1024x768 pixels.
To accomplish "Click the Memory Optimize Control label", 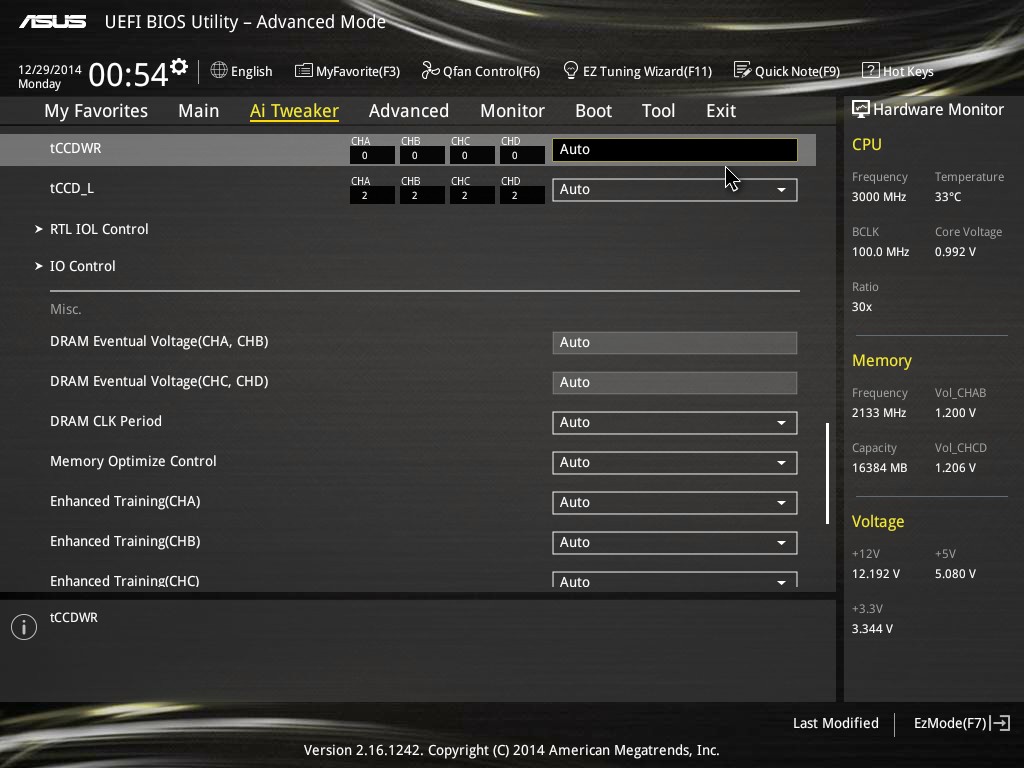I will (x=133, y=461).
